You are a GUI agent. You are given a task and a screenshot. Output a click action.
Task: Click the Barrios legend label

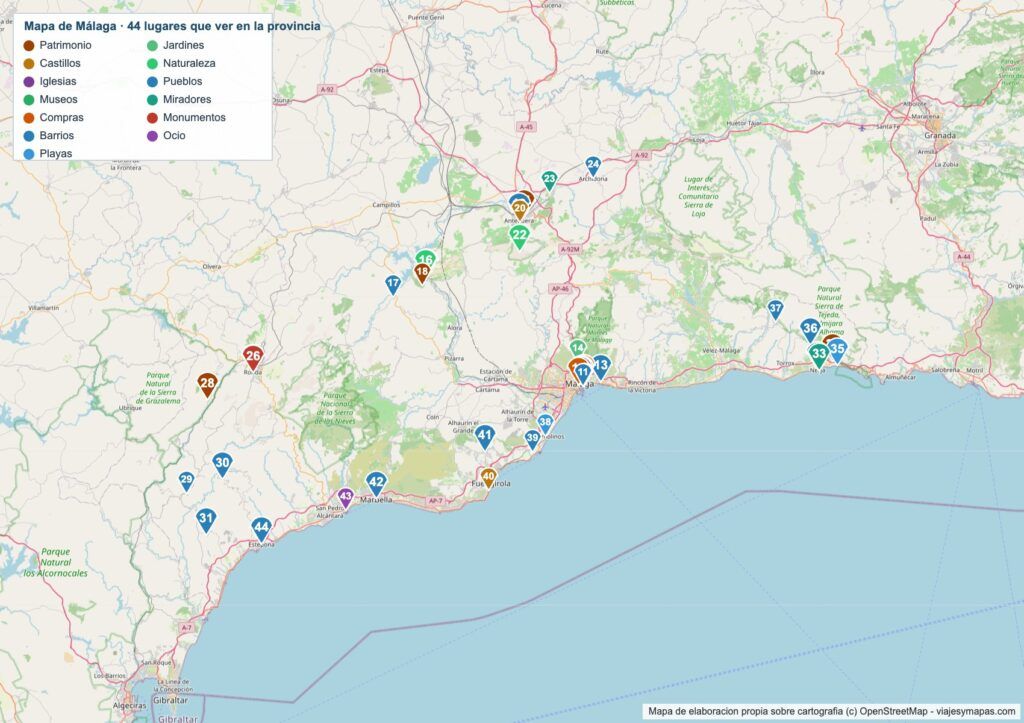pyautogui.click(x=56, y=136)
